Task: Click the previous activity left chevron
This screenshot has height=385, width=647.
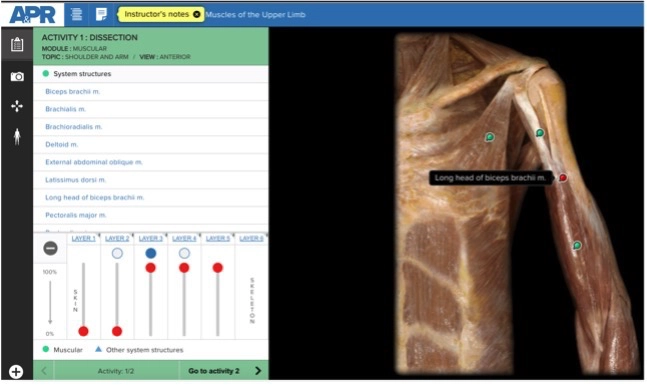Action: (x=44, y=371)
